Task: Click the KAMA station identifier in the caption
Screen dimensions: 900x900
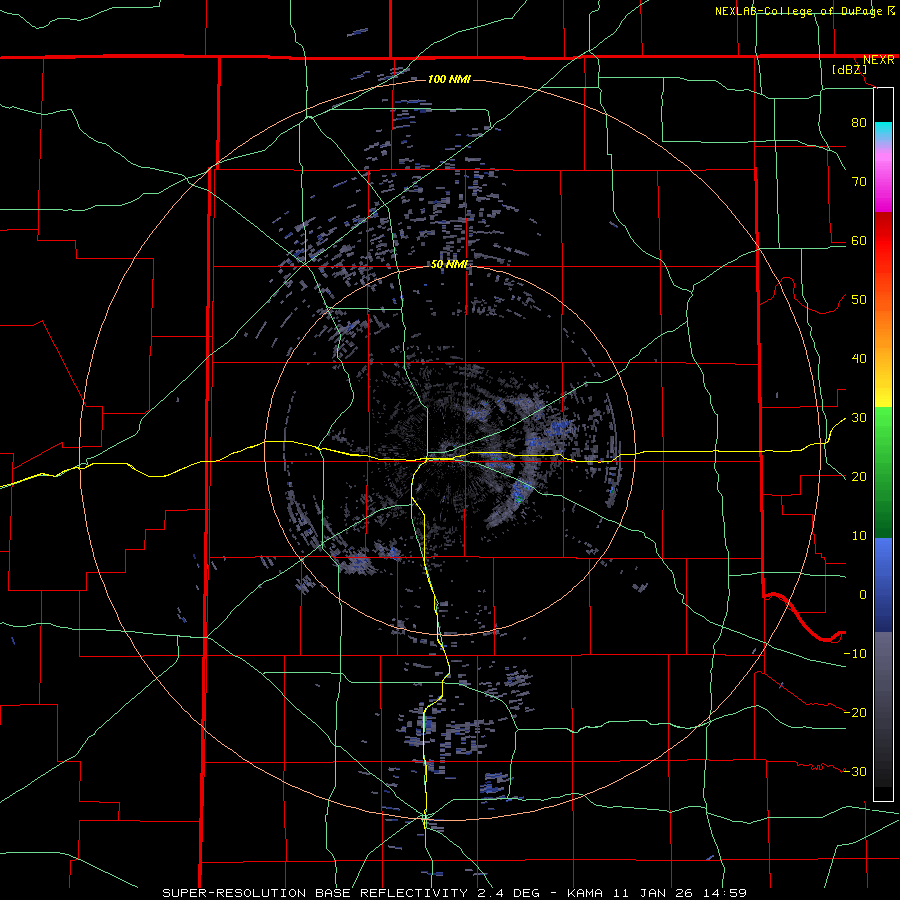Action: pos(585,893)
